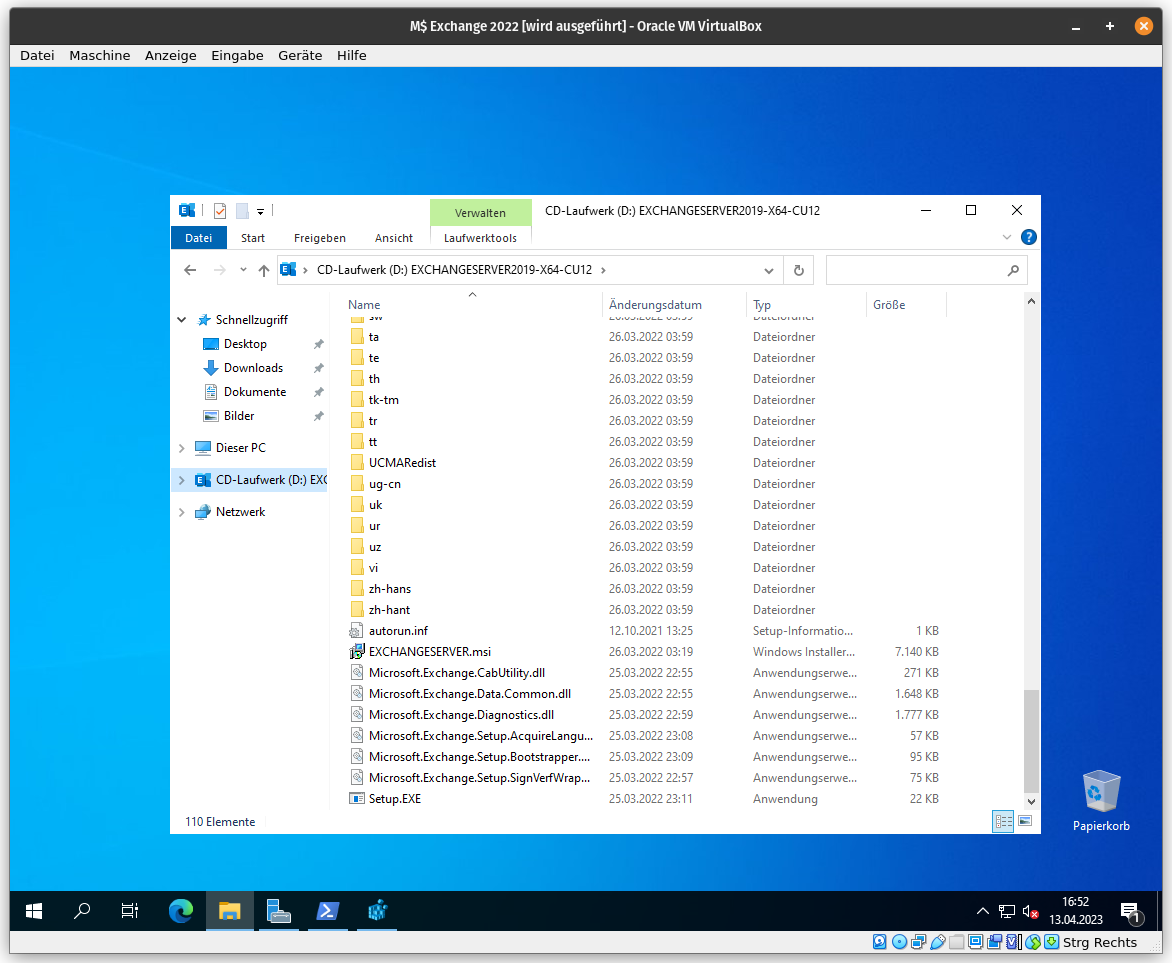Open Task View on taskbar
The width and height of the screenshot is (1172, 963).
pos(129,911)
